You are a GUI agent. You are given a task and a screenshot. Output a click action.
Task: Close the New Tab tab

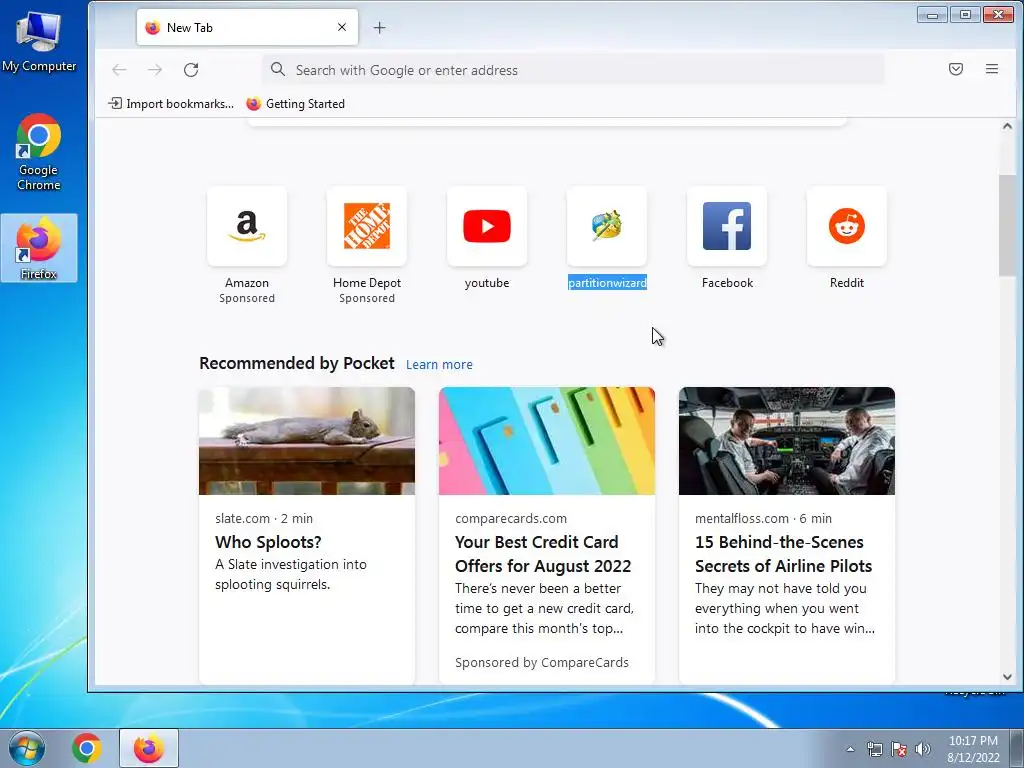click(342, 27)
